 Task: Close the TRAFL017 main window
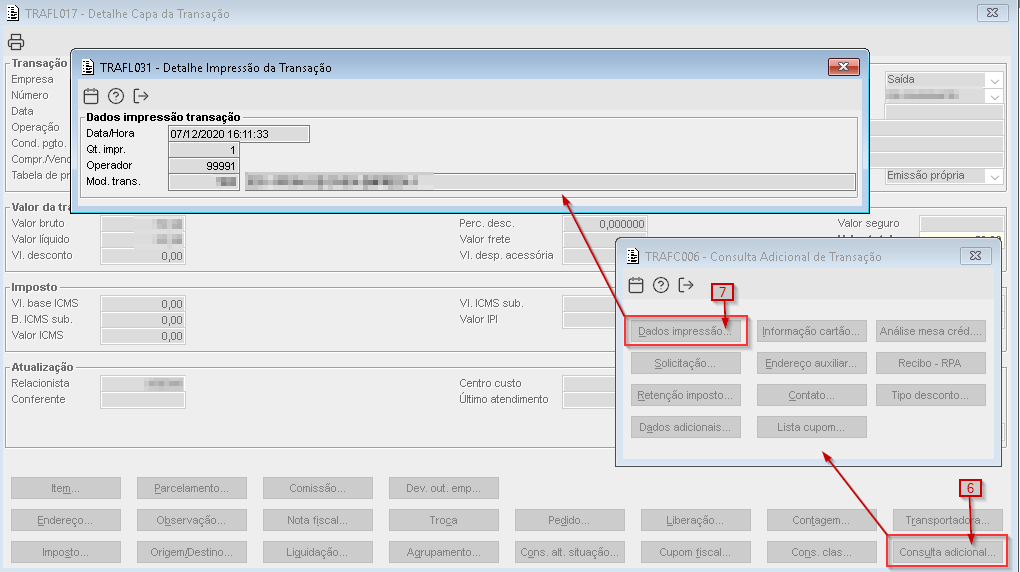993,12
